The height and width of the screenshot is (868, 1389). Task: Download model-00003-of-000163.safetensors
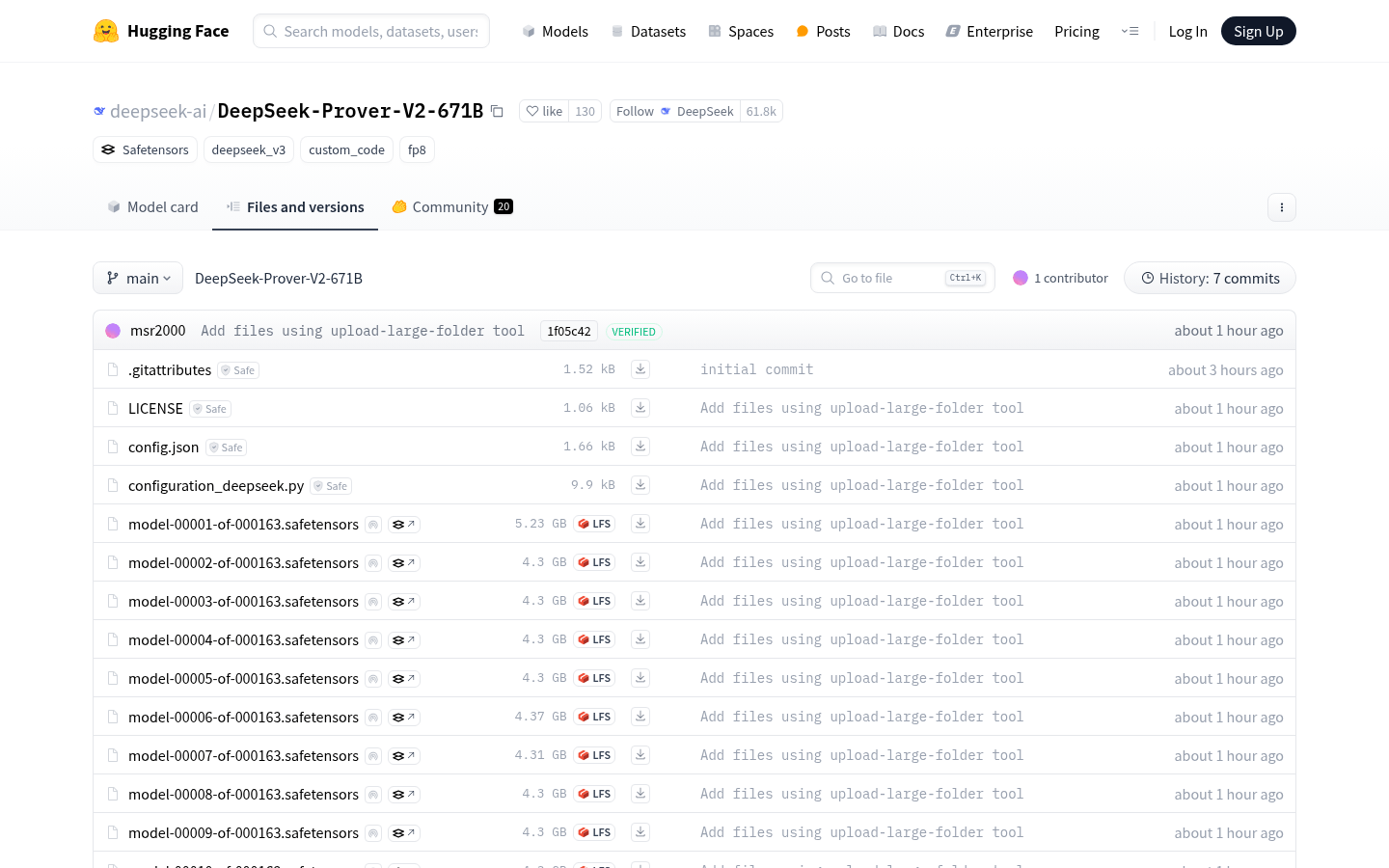[x=640, y=601]
